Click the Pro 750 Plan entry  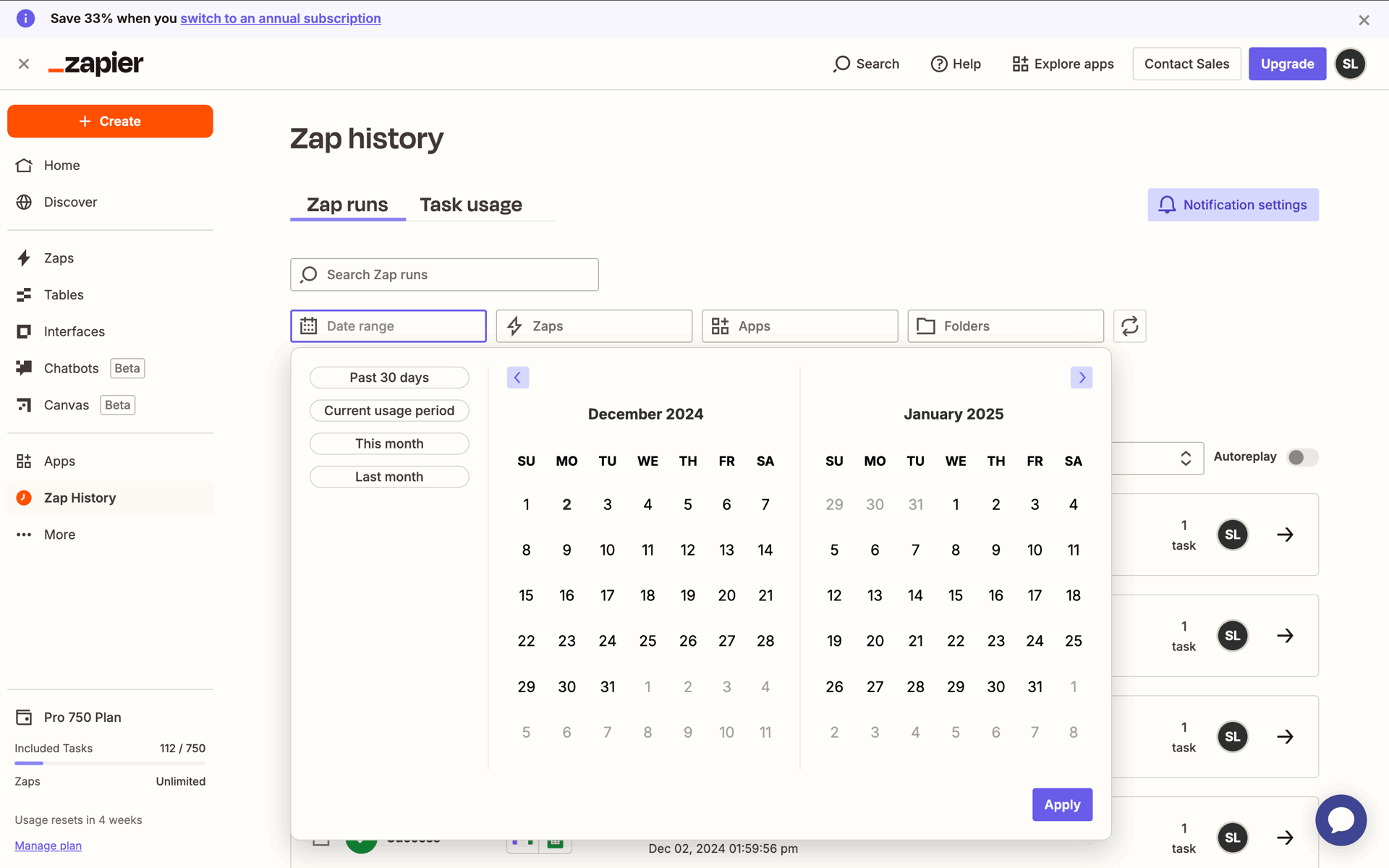68,717
